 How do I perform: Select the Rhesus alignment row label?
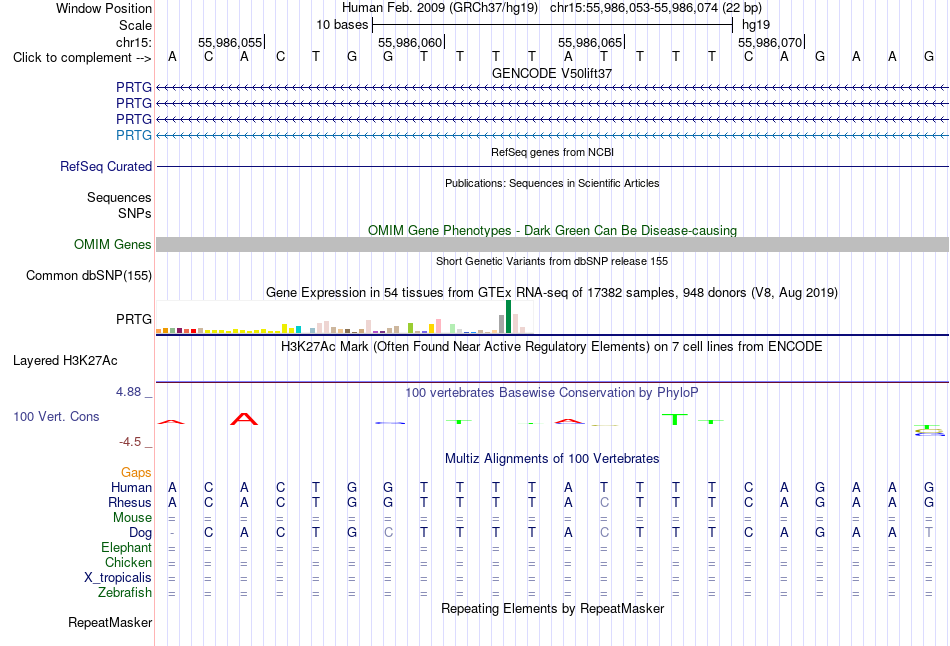click(x=130, y=503)
